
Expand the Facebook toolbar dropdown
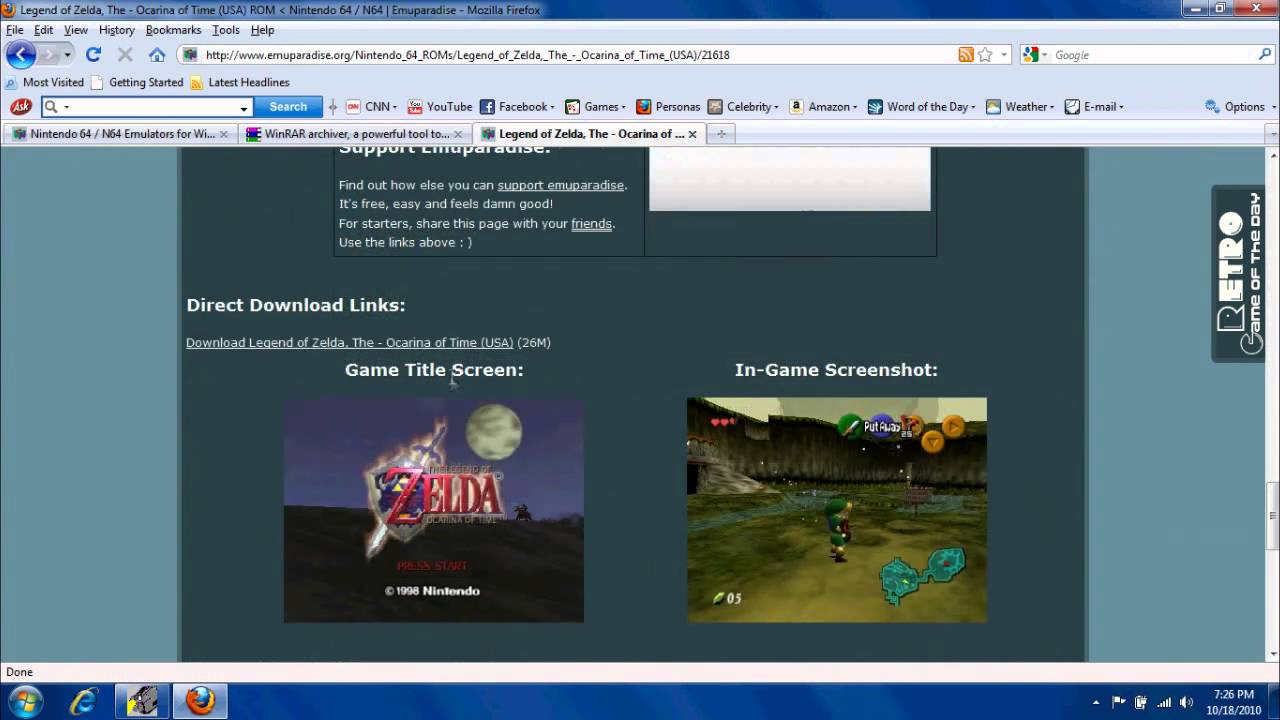point(552,107)
